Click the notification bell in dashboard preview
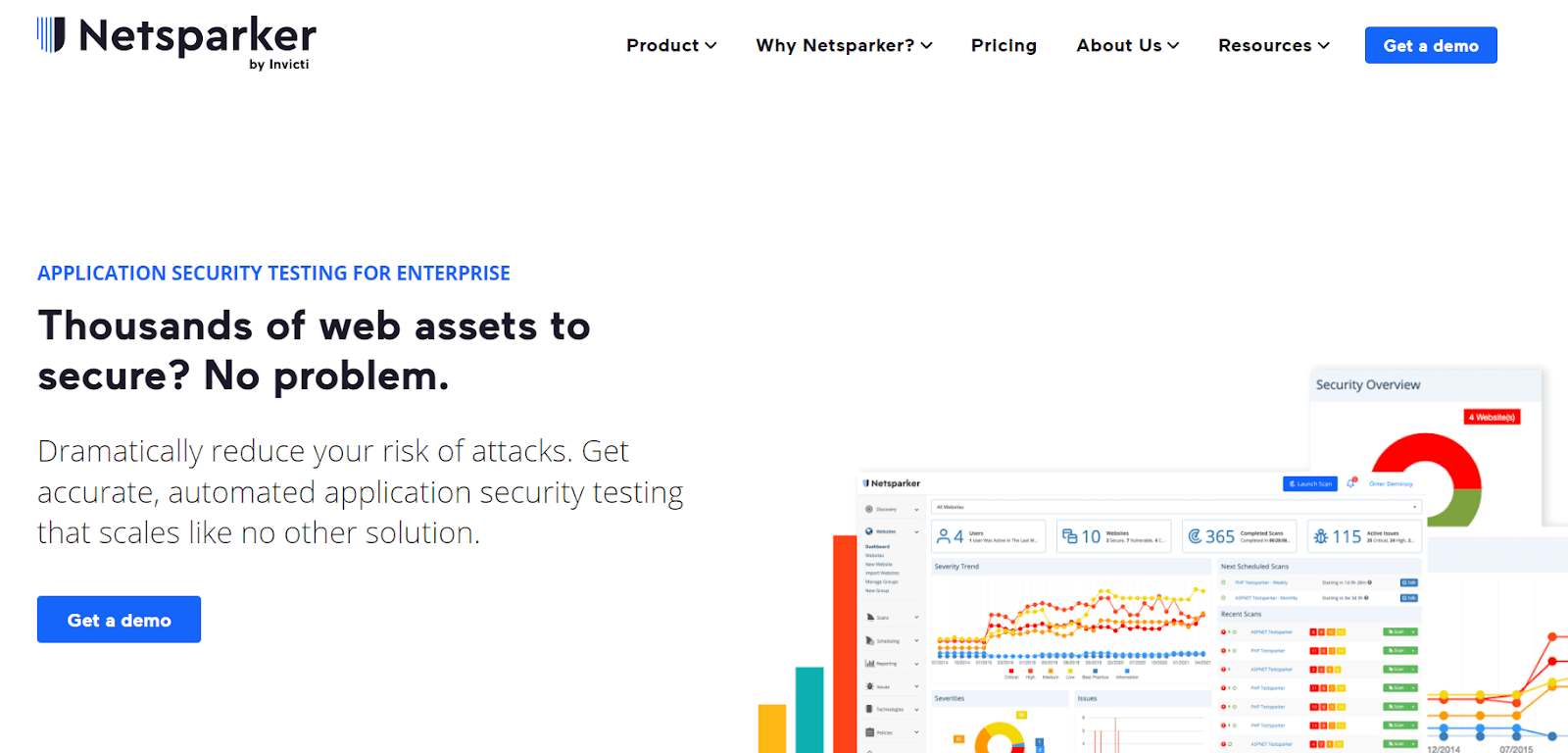 point(1351,482)
